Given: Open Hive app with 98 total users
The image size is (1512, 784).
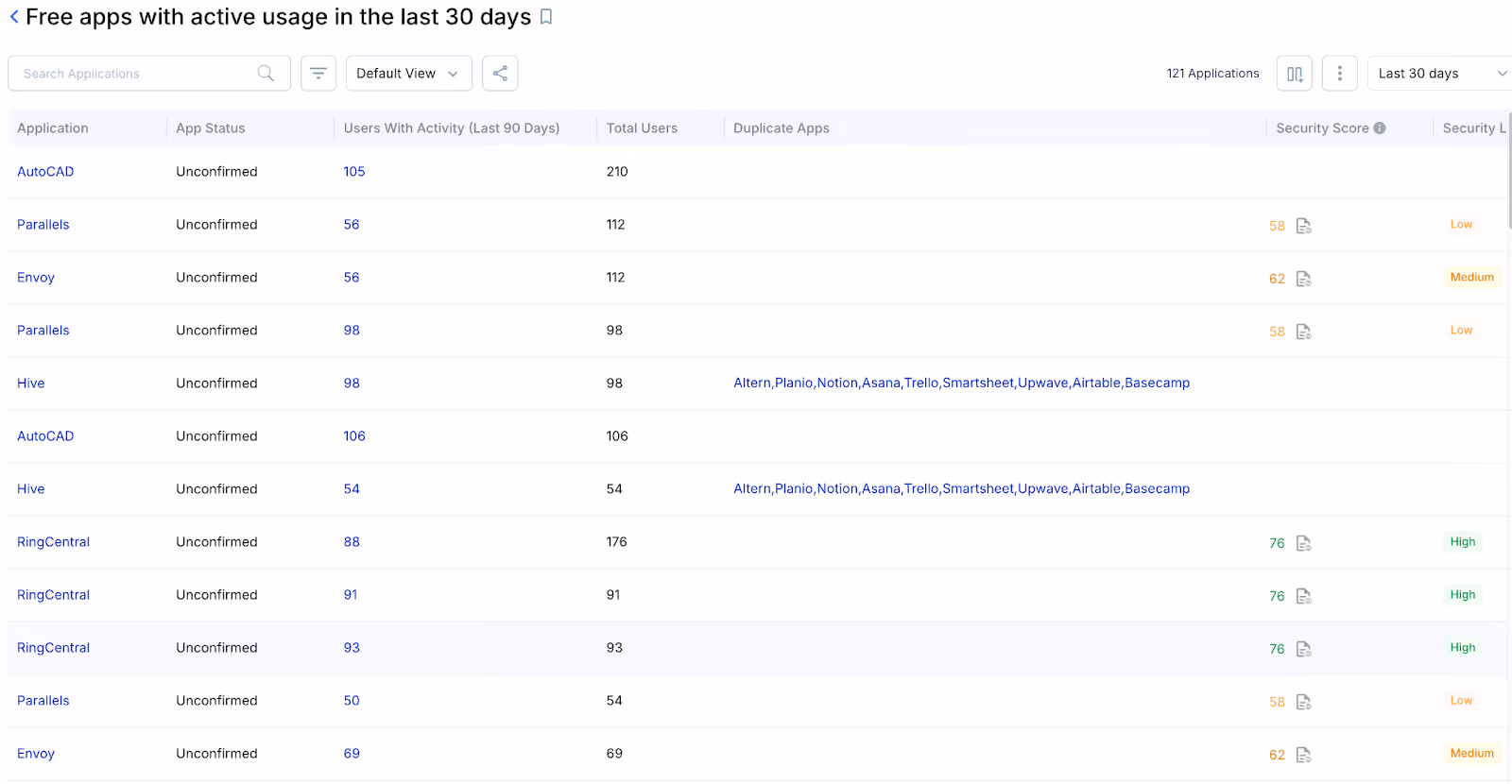Looking at the screenshot, I should click(31, 383).
